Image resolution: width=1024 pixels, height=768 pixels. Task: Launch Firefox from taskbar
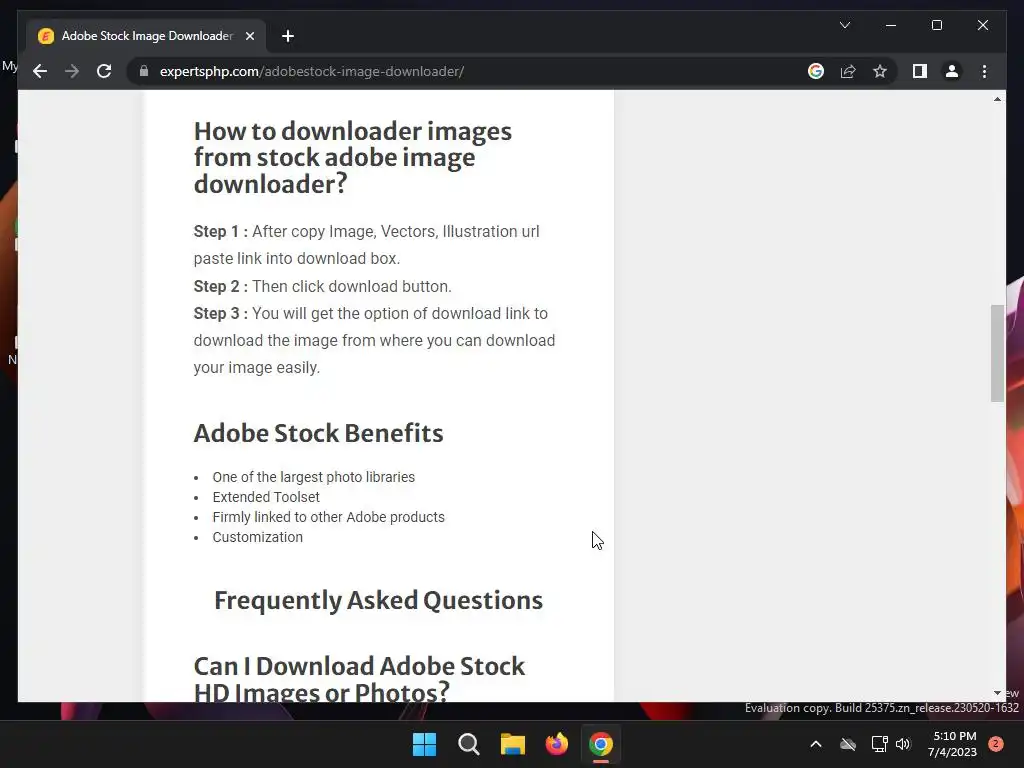pos(557,744)
